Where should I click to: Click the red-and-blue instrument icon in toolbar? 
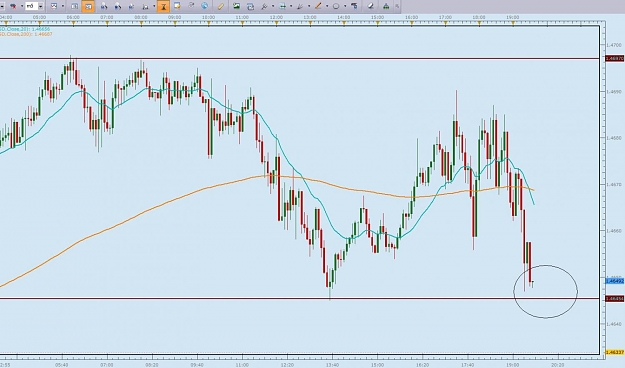tap(13, 6)
